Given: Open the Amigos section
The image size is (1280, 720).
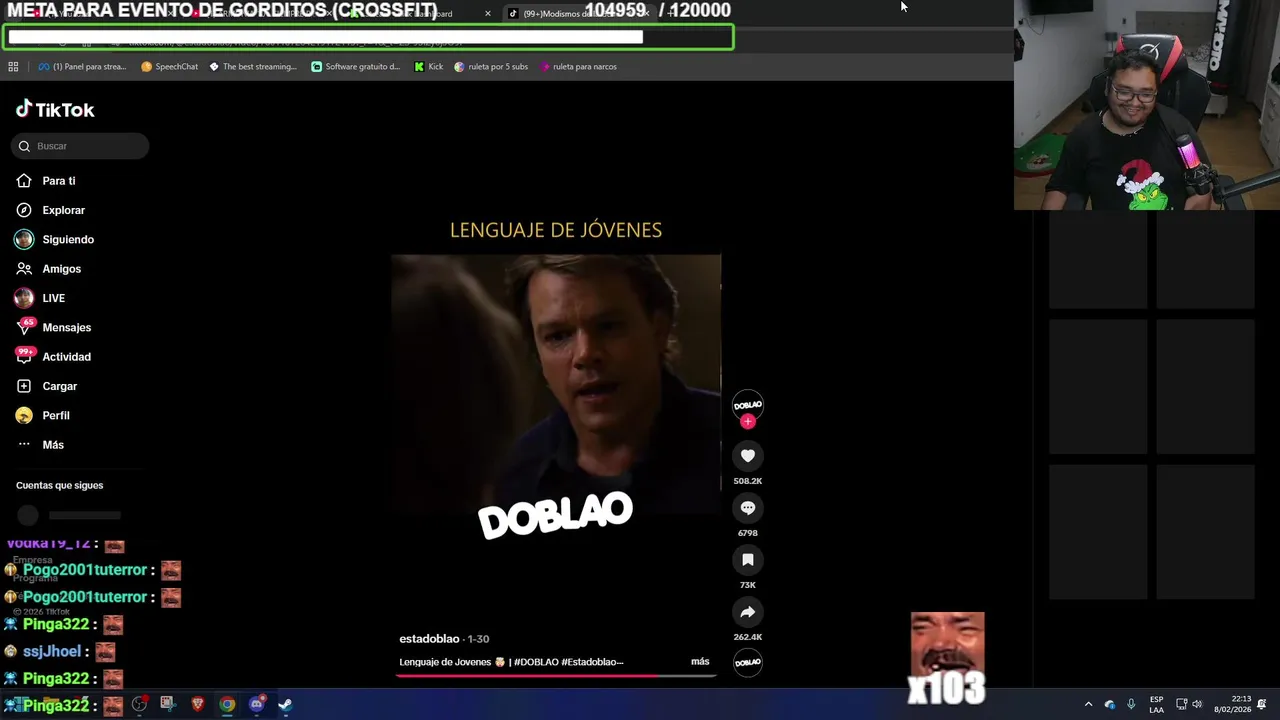Looking at the screenshot, I should tap(49, 269).
